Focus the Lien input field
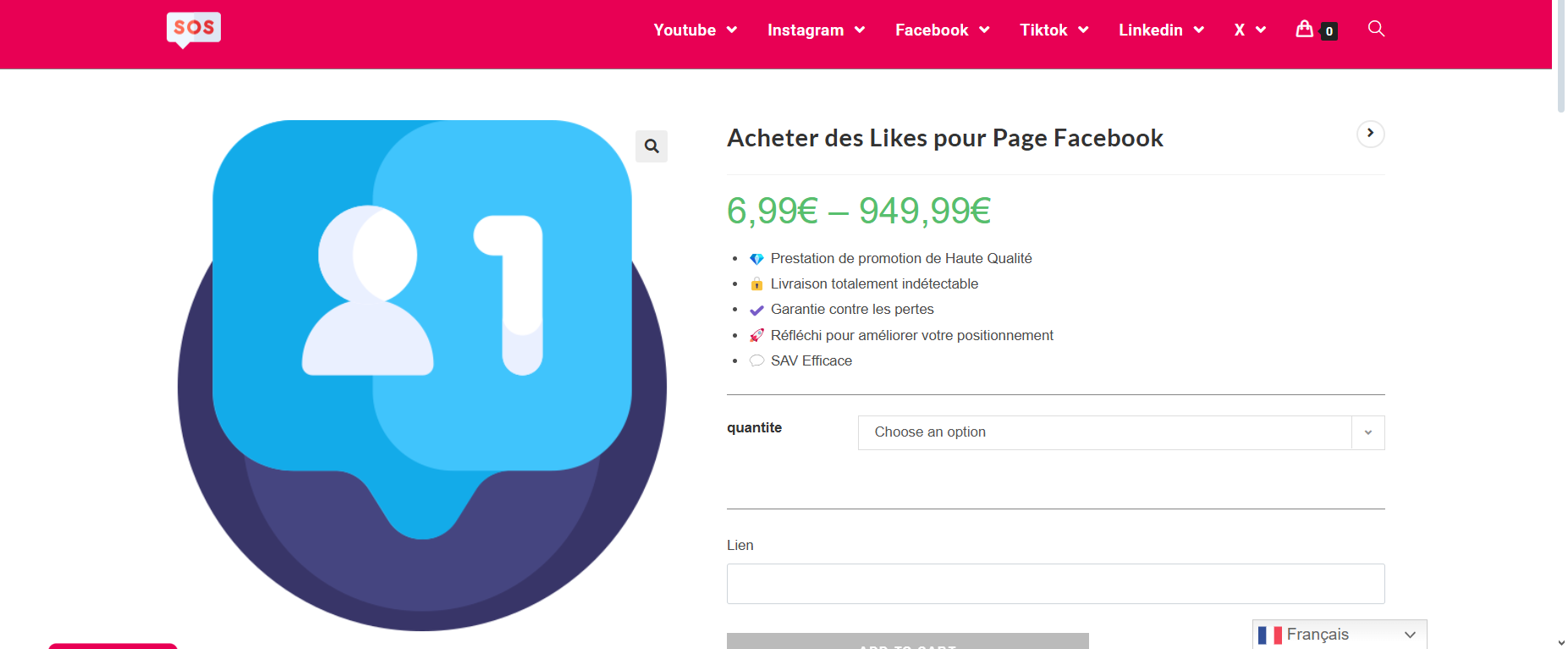Image resolution: width=1568 pixels, height=649 pixels. point(1055,584)
